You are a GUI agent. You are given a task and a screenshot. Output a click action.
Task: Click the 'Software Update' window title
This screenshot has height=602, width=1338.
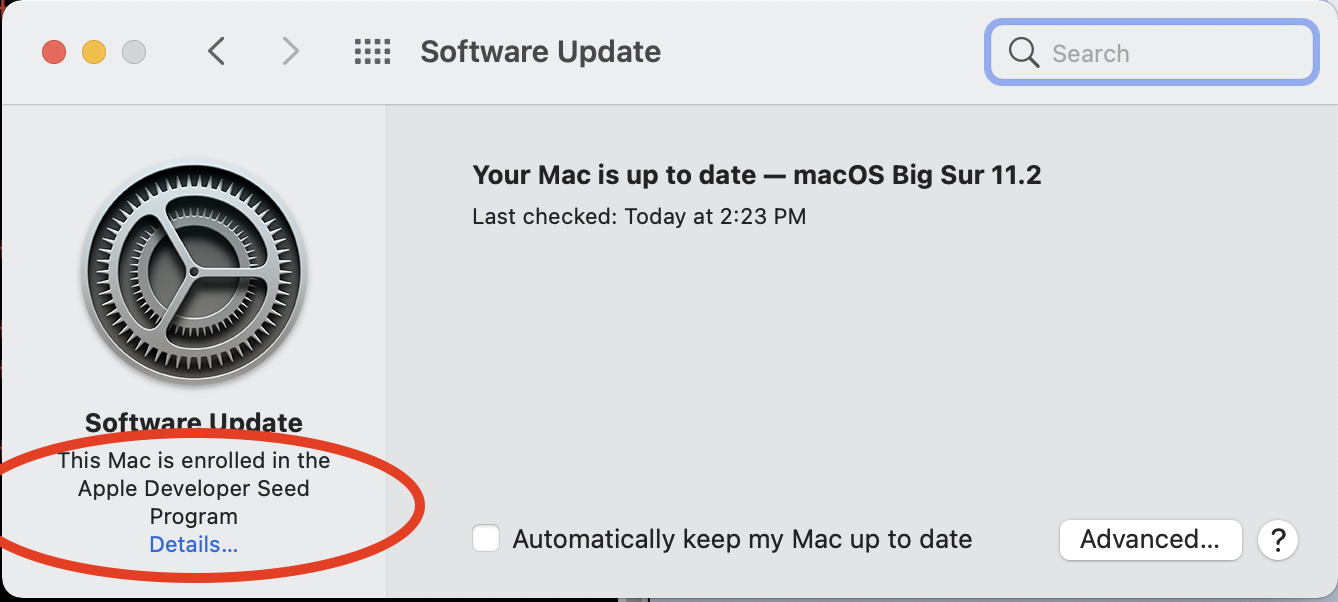(x=540, y=52)
